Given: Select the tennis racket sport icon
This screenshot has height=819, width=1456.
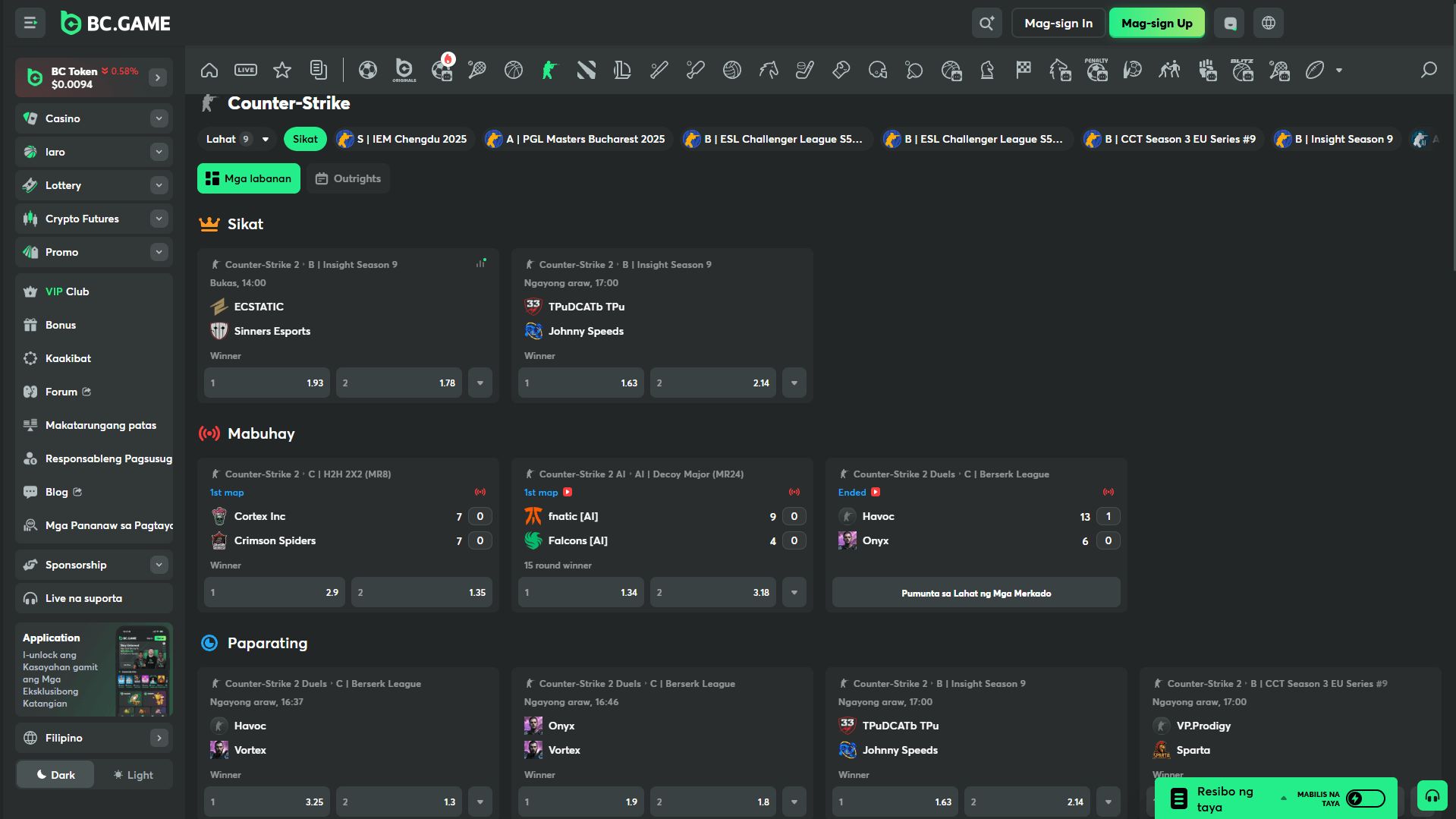Looking at the screenshot, I should click(477, 71).
